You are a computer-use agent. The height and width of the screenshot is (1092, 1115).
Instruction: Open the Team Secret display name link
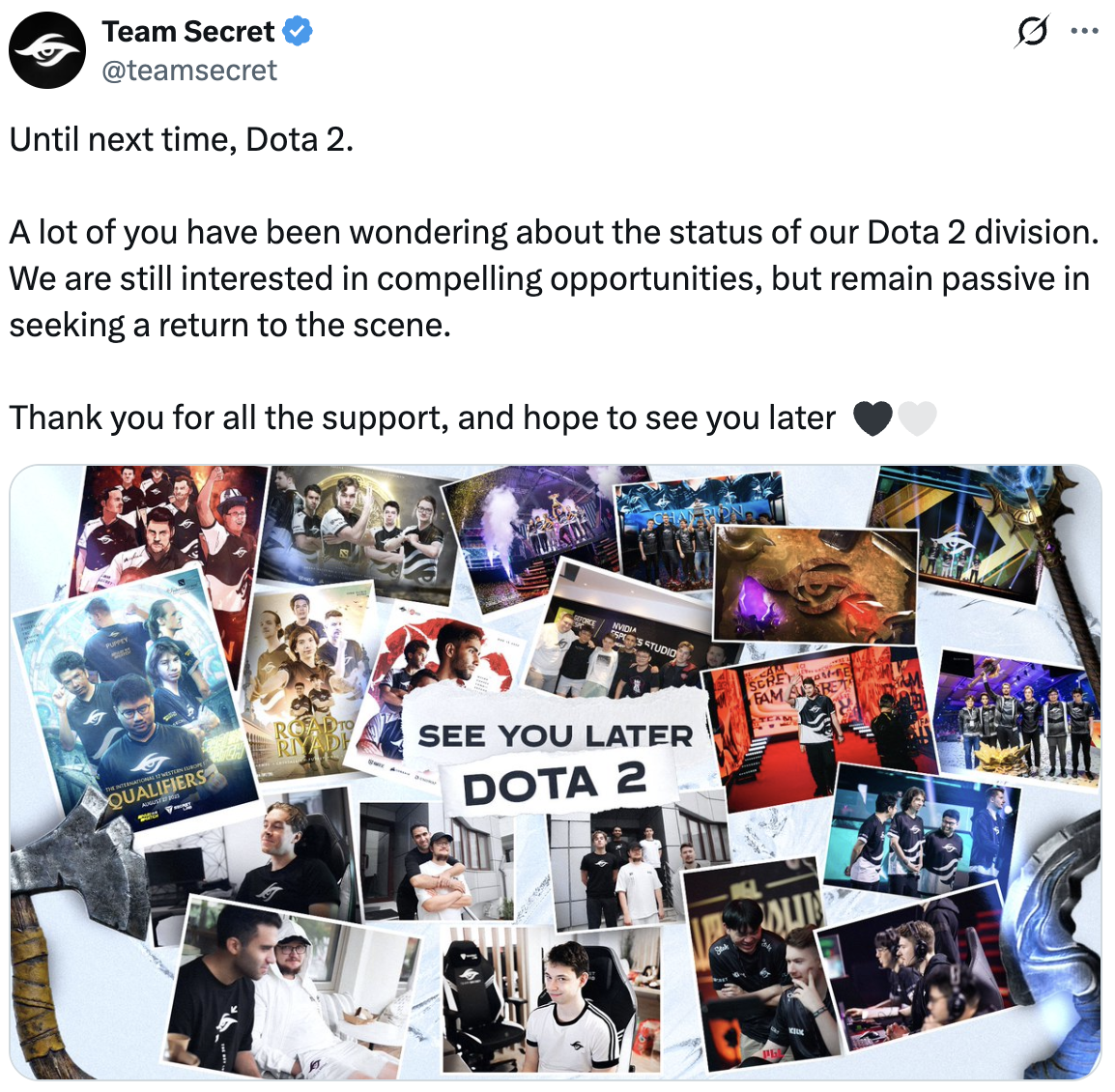click(x=187, y=32)
